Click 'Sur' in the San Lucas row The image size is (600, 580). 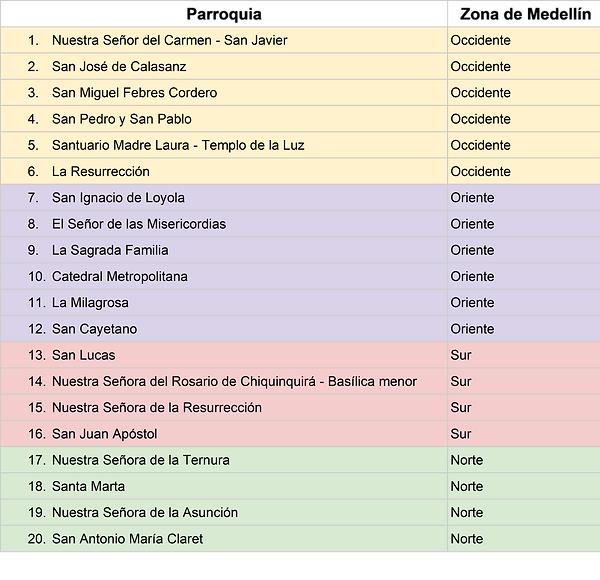click(461, 355)
